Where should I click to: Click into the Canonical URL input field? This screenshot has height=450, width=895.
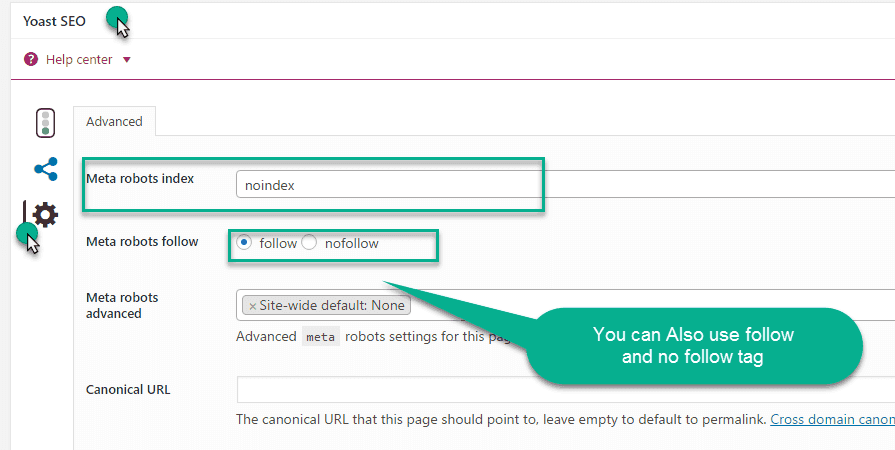point(566,389)
